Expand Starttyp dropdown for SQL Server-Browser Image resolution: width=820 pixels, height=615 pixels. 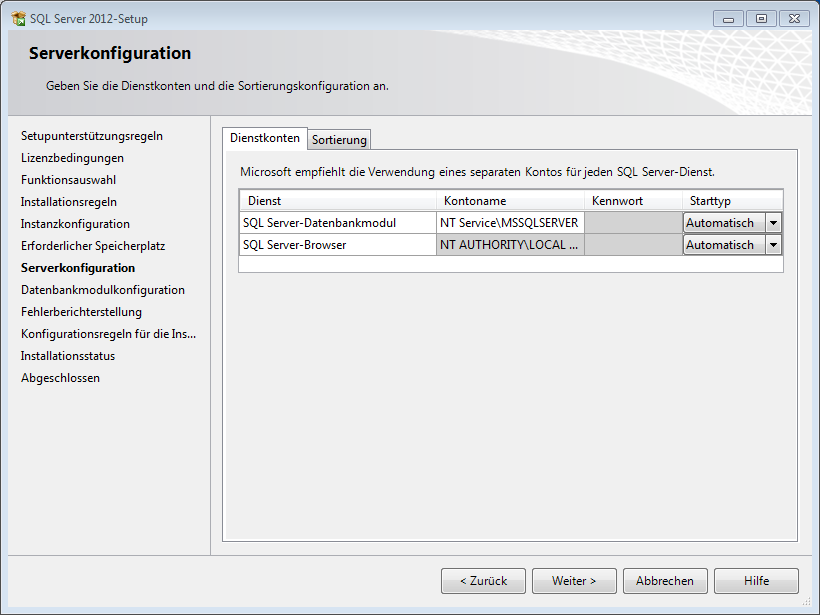tap(773, 245)
